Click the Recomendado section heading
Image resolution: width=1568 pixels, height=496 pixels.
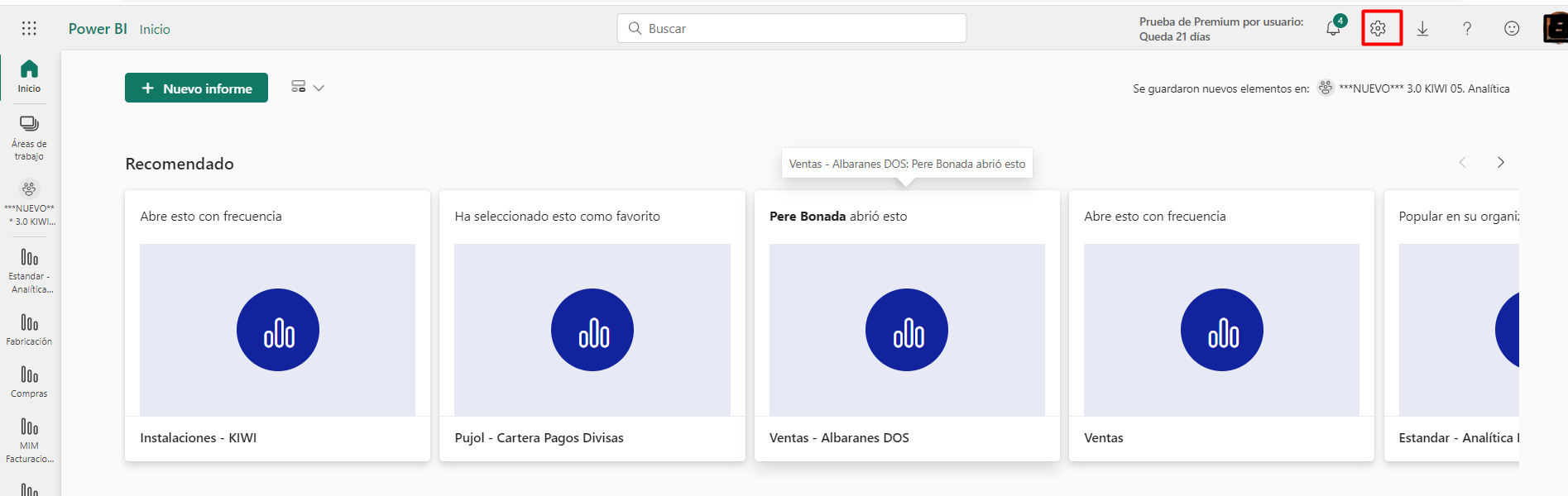pyautogui.click(x=180, y=164)
